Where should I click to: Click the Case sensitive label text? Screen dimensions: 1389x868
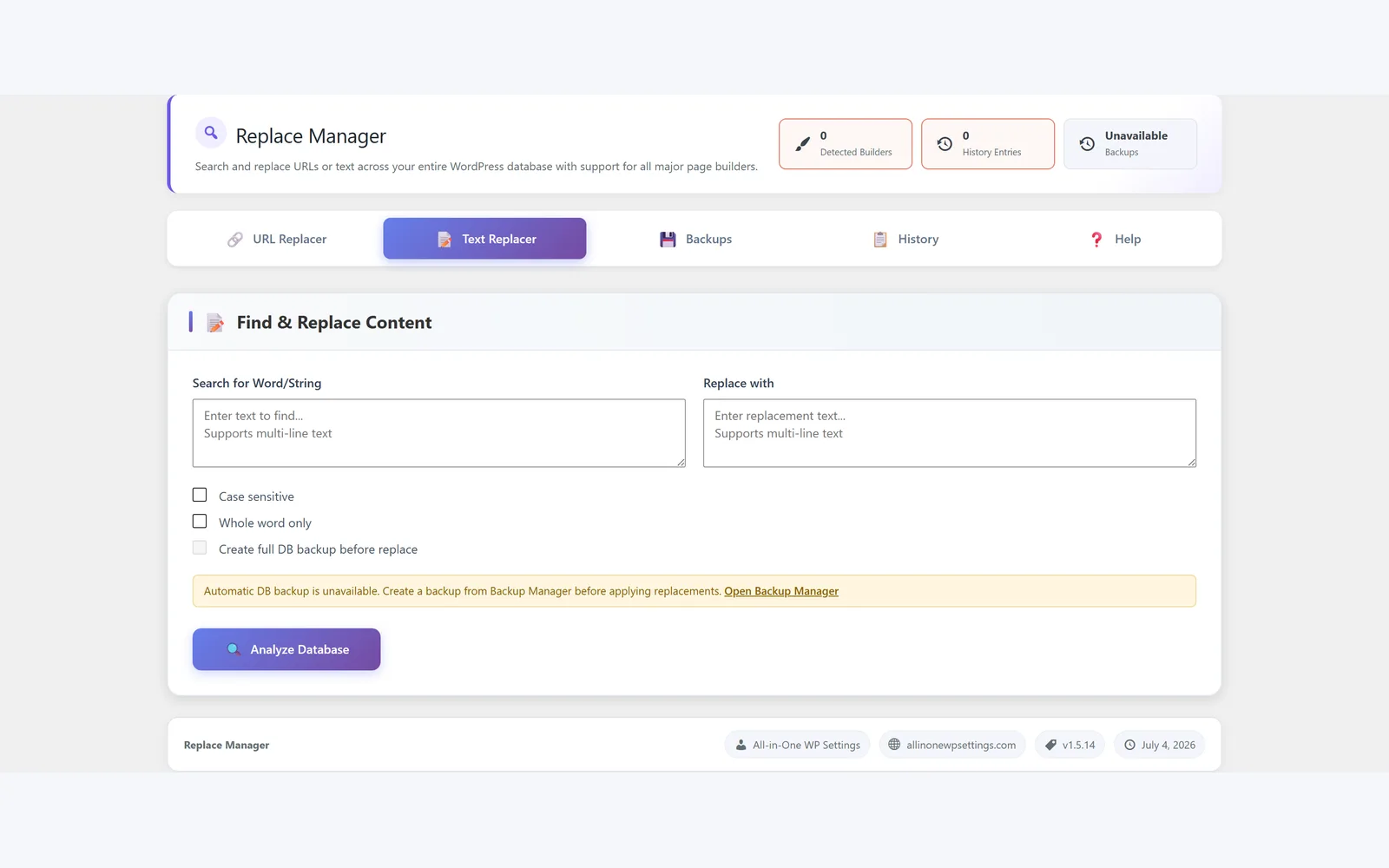point(256,496)
